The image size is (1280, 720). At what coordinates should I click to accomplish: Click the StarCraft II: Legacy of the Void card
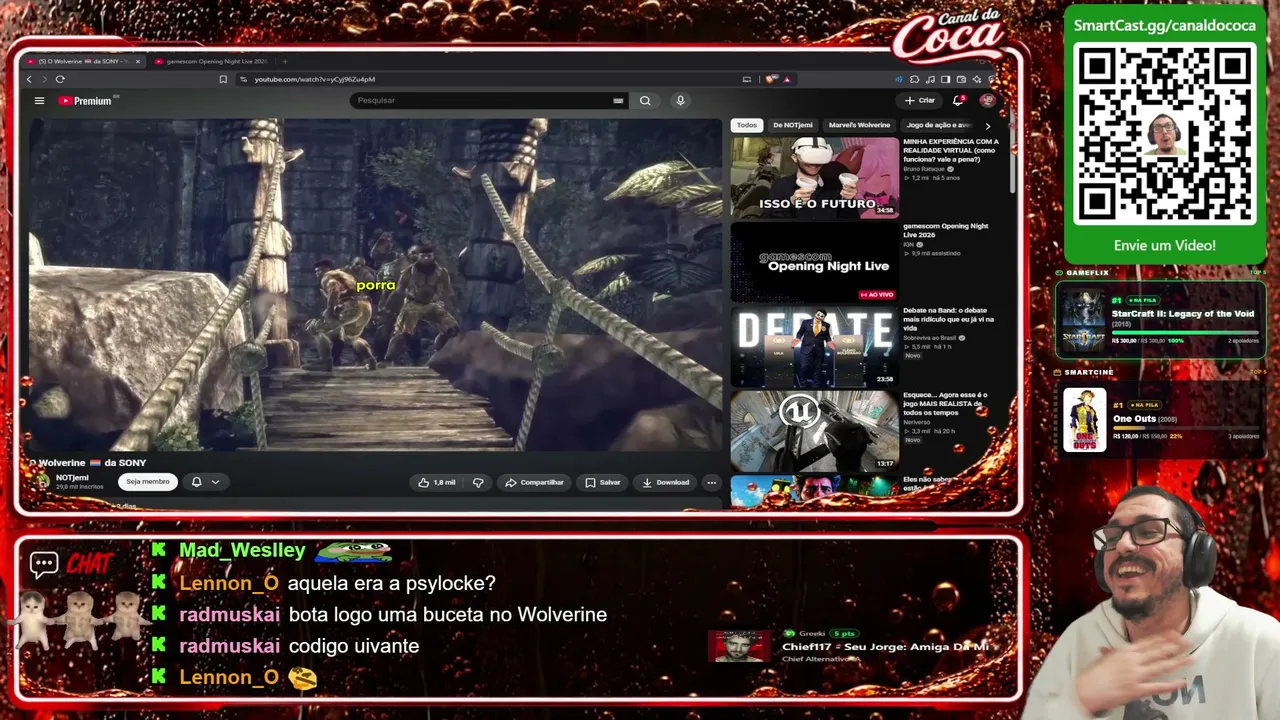pyautogui.click(x=1161, y=320)
